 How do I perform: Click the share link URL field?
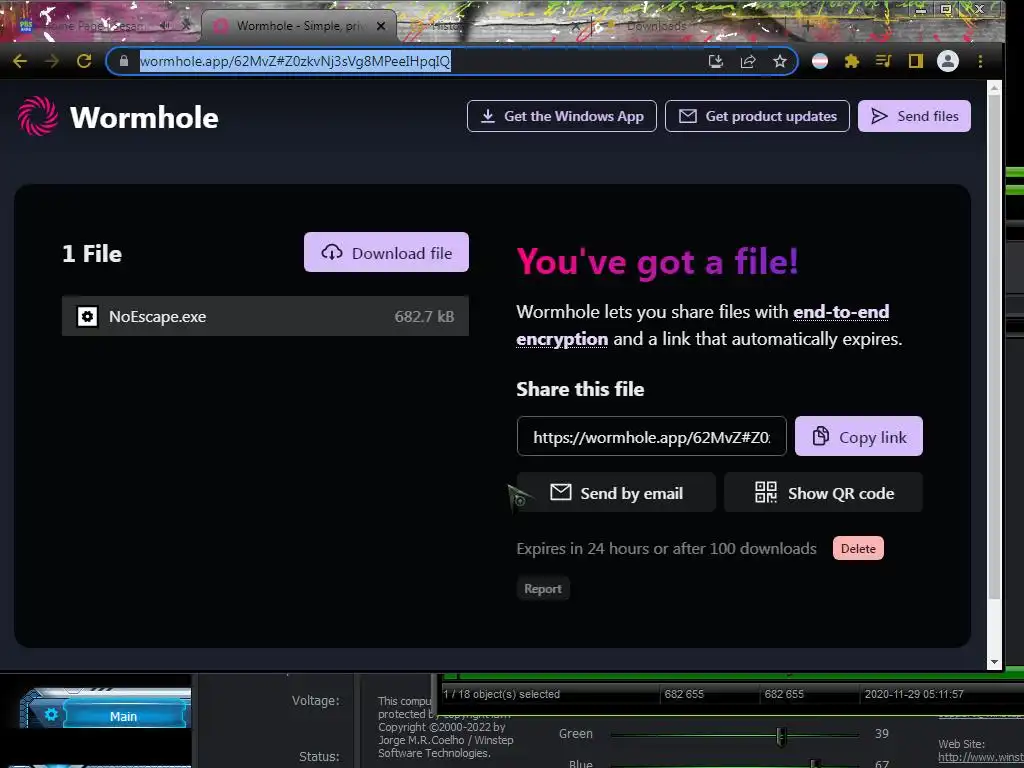tap(651, 436)
